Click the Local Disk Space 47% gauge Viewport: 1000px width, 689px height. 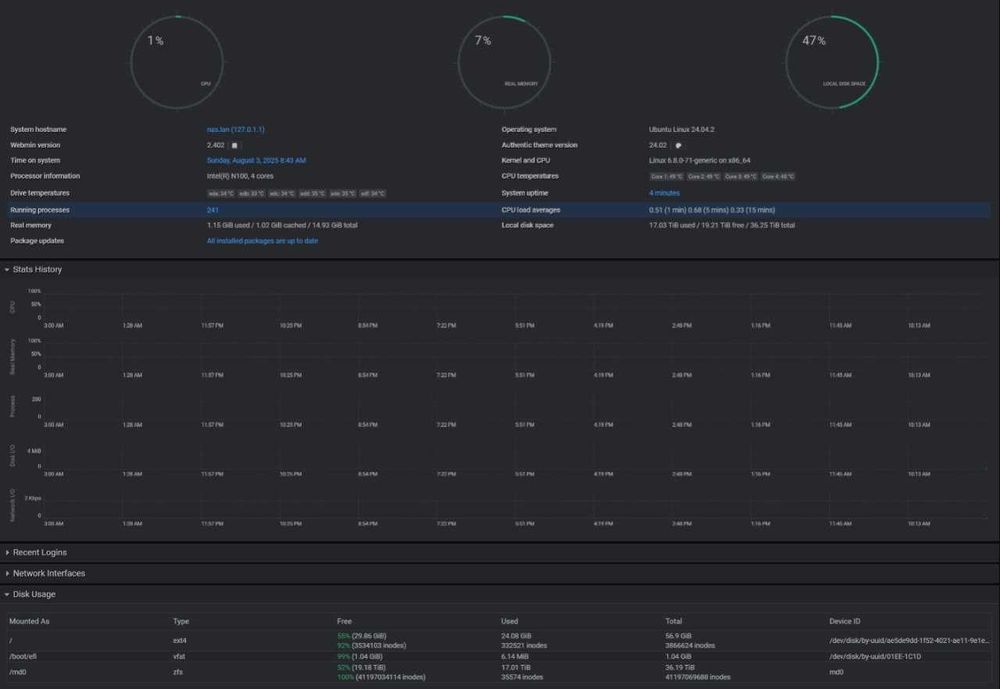click(832, 62)
